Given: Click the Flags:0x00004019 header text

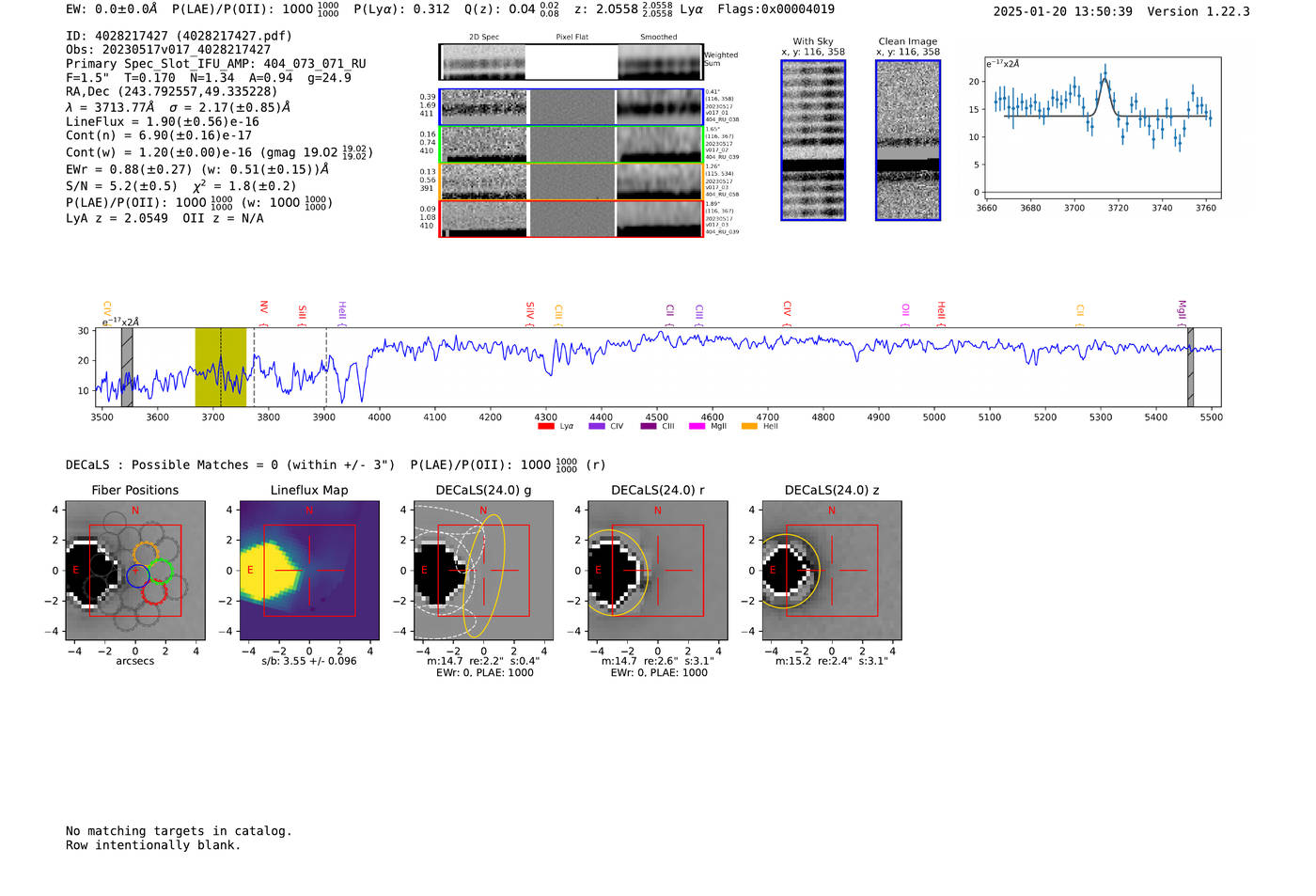Looking at the screenshot, I should pos(775,9).
